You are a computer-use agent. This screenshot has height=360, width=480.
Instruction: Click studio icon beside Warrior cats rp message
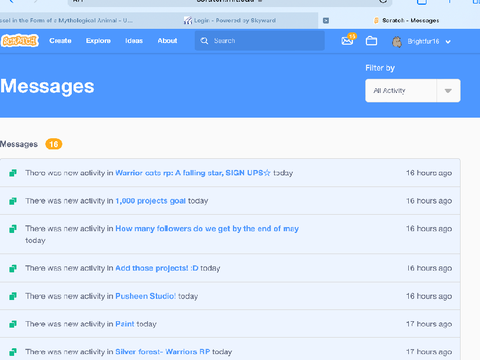[13, 173]
